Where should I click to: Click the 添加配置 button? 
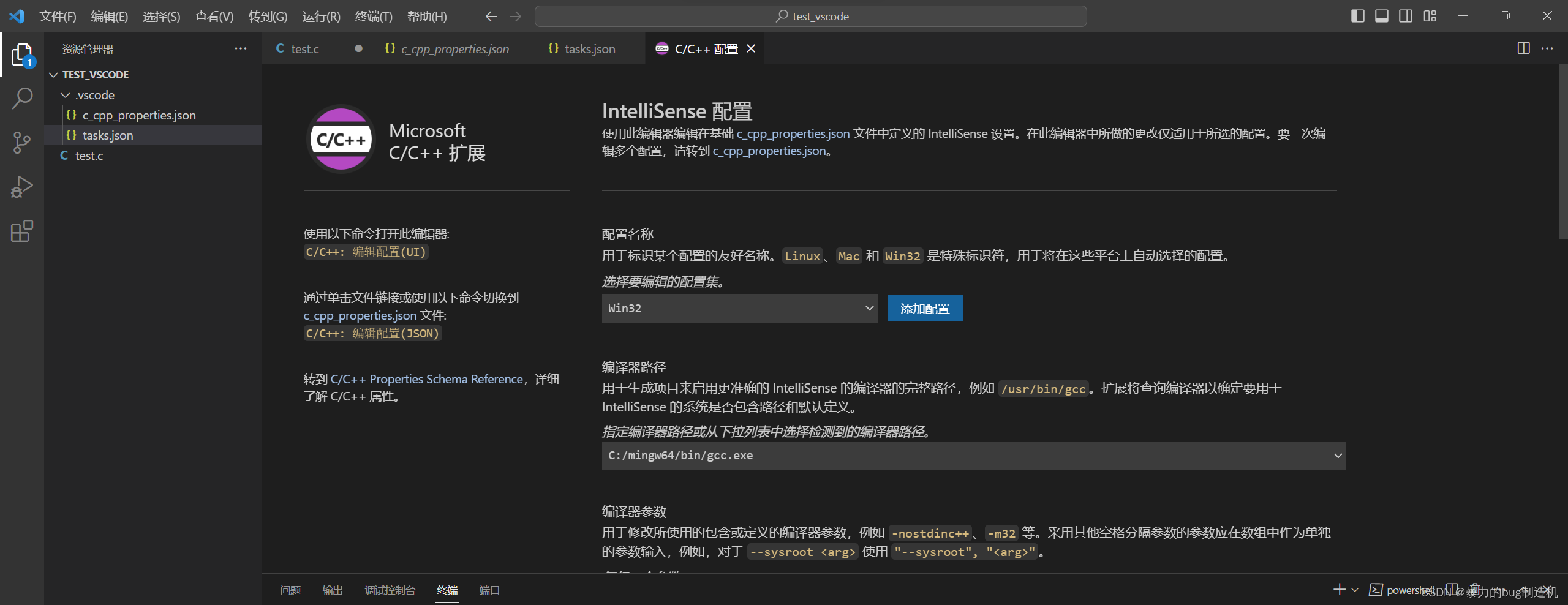(925, 308)
